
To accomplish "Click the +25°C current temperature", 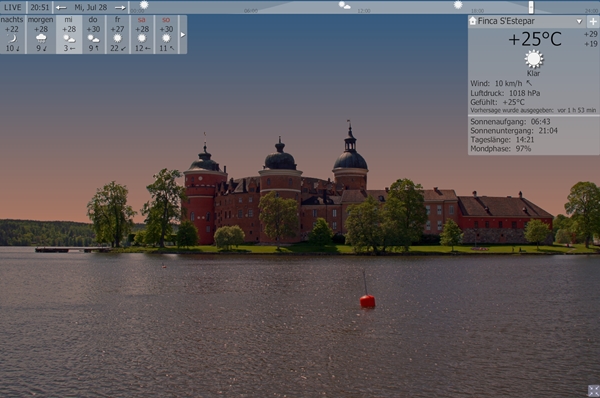I will coord(535,39).
